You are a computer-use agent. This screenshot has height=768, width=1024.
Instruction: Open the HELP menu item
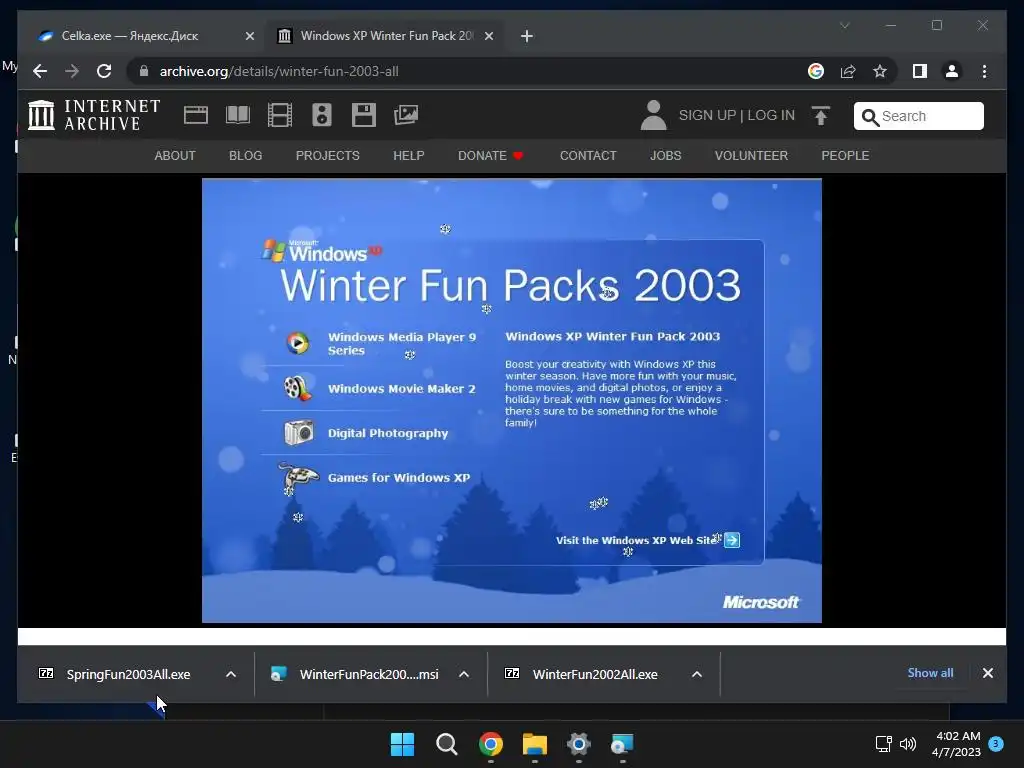point(408,155)
